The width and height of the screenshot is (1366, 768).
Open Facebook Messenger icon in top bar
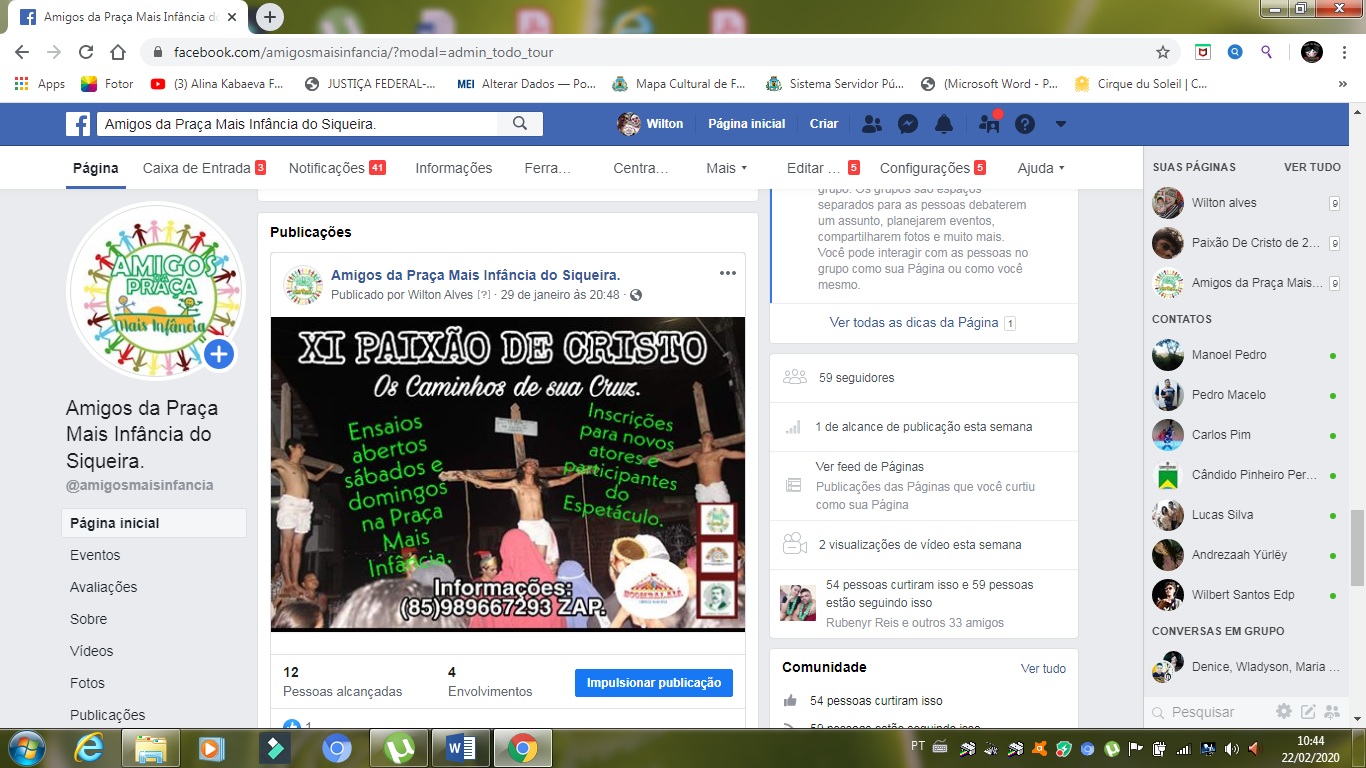908,124
